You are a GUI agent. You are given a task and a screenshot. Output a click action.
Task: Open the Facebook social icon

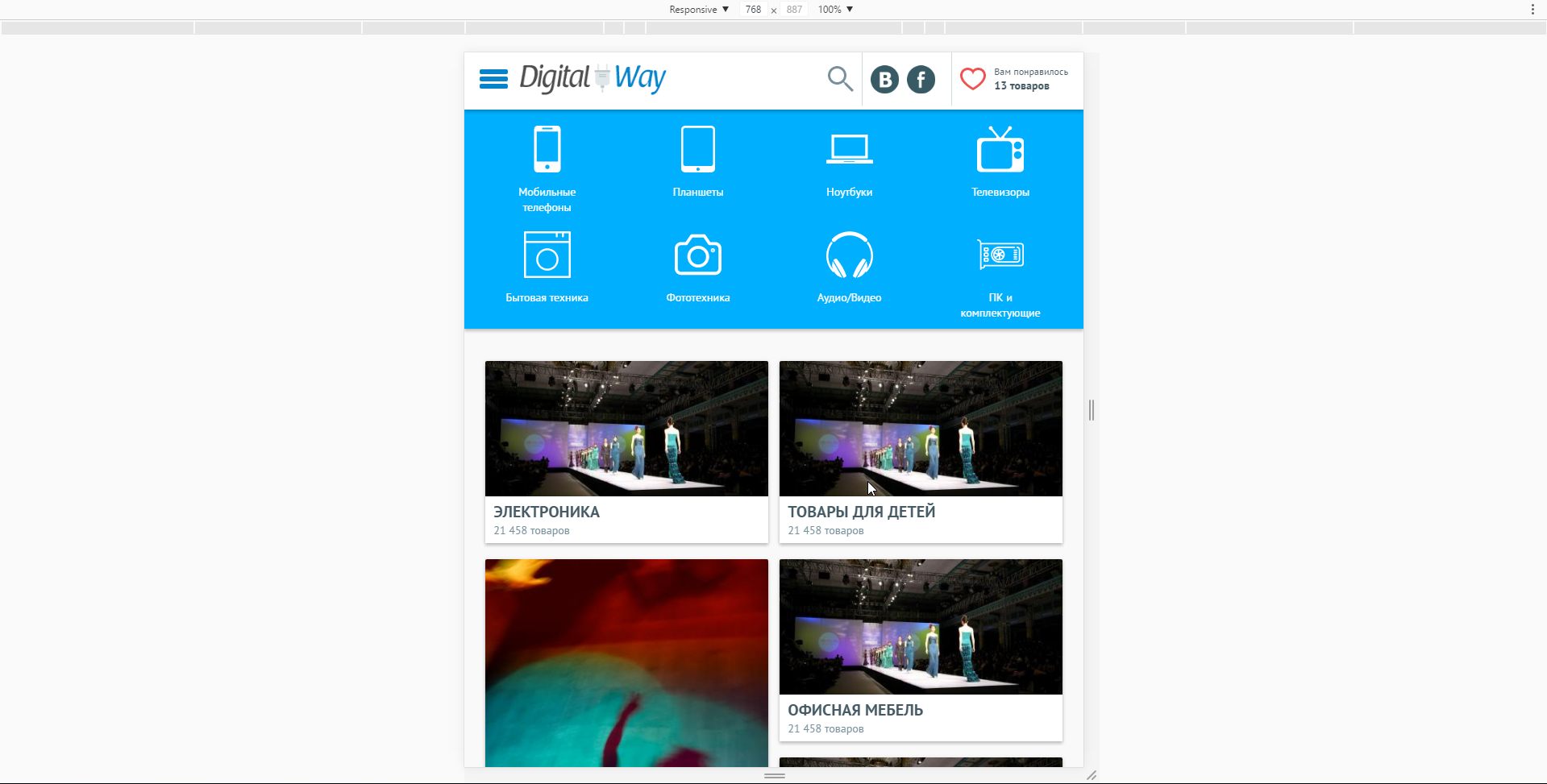921,79
